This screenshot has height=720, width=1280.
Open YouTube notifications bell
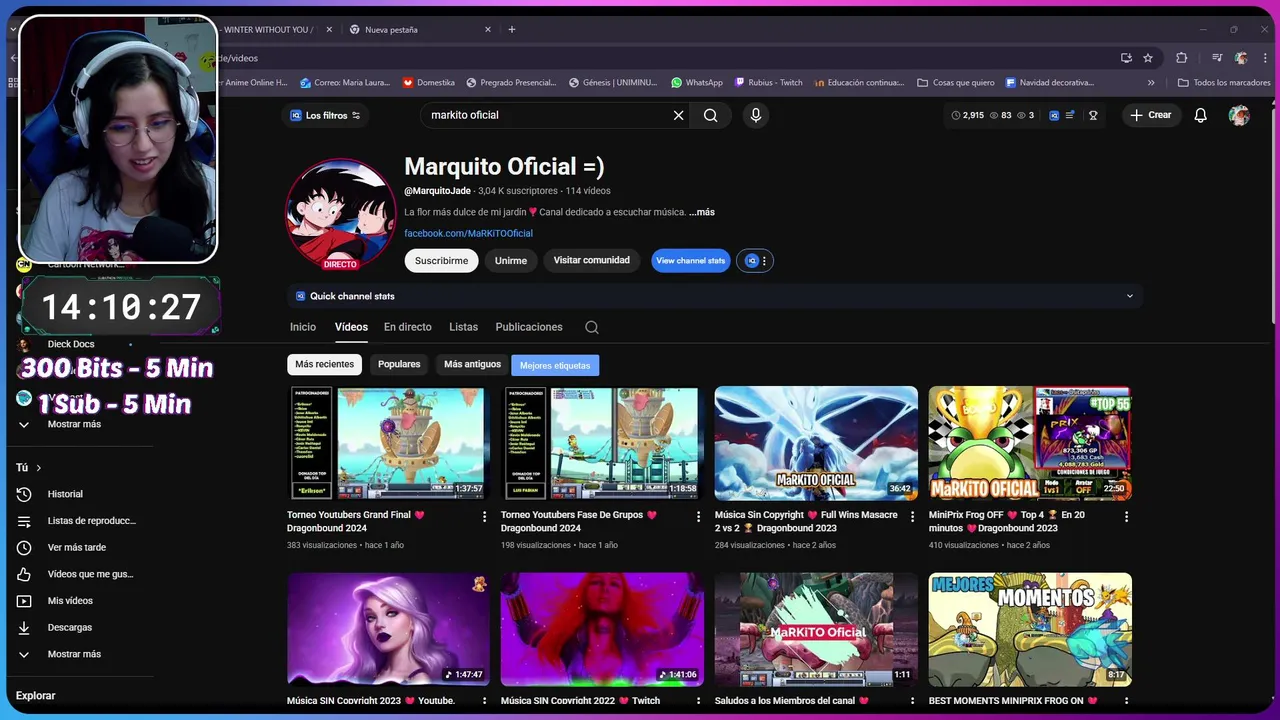point(1200,115)
